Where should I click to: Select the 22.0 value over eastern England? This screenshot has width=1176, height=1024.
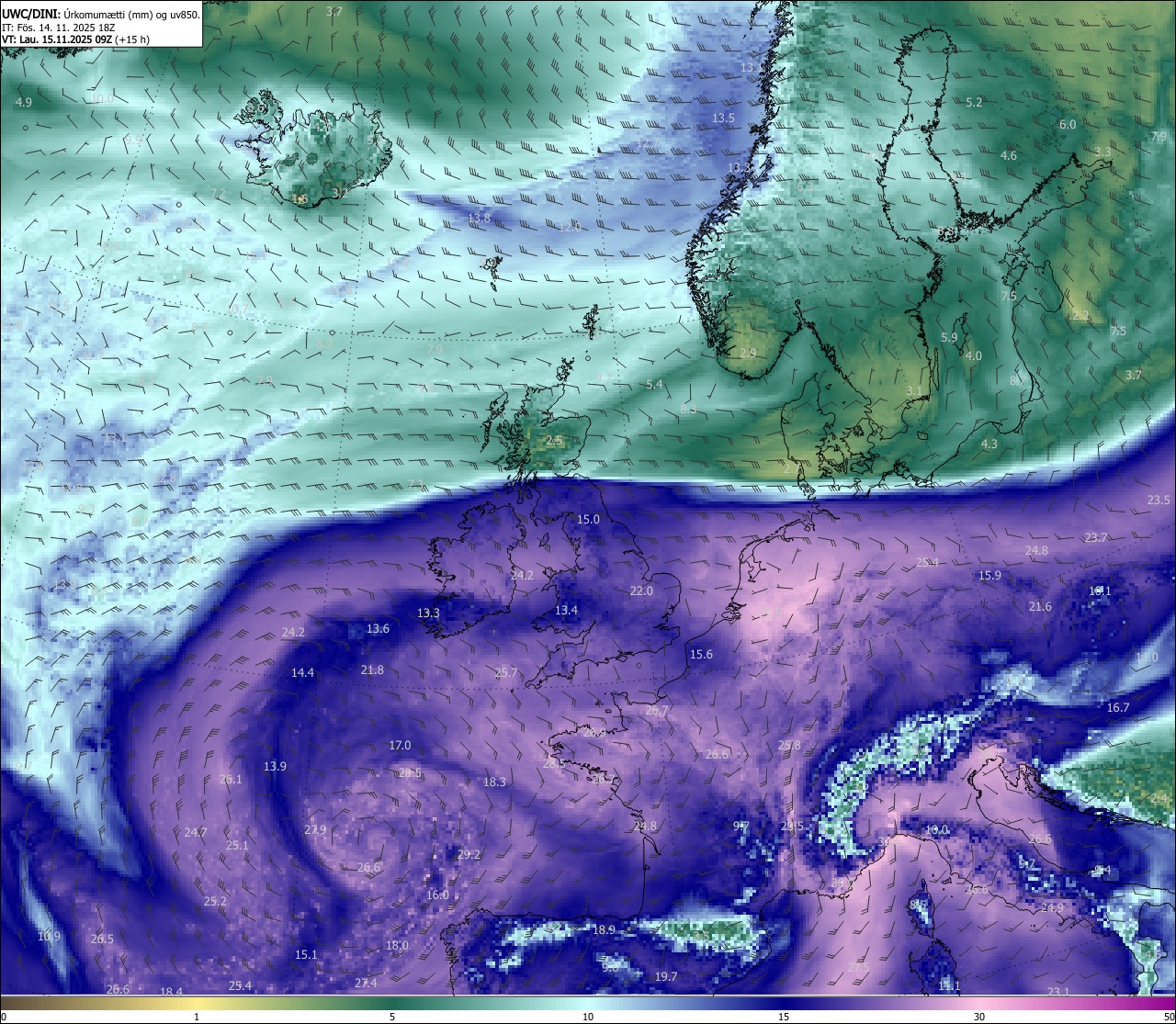point(641,591)
